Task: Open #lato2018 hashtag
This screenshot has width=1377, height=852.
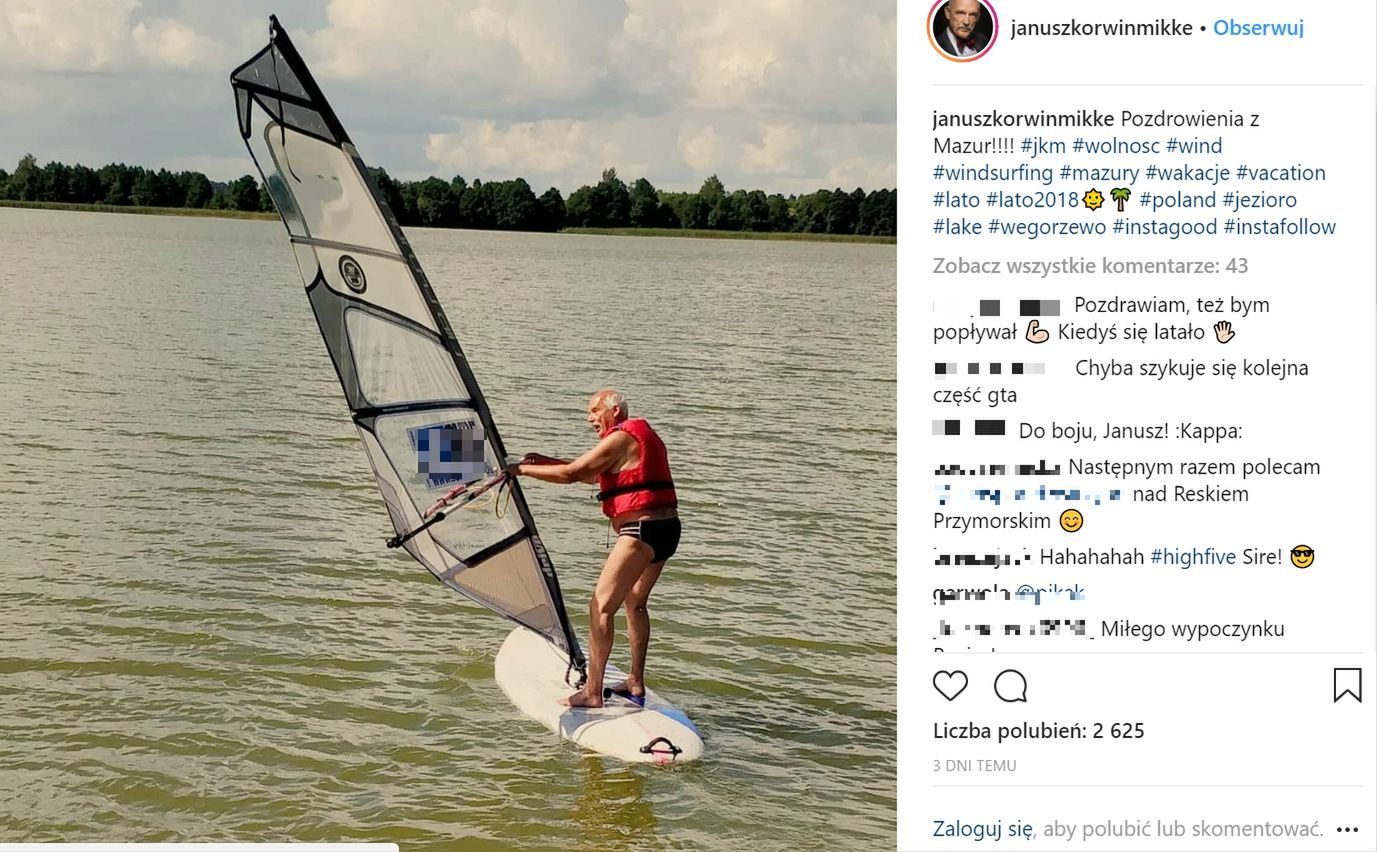Action: (1032, 200)
